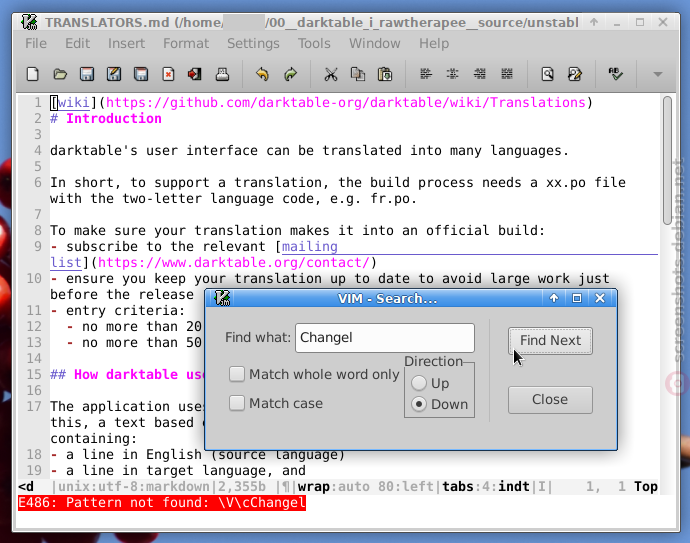Click the E486 Pattern not found message

click(161, 503)
